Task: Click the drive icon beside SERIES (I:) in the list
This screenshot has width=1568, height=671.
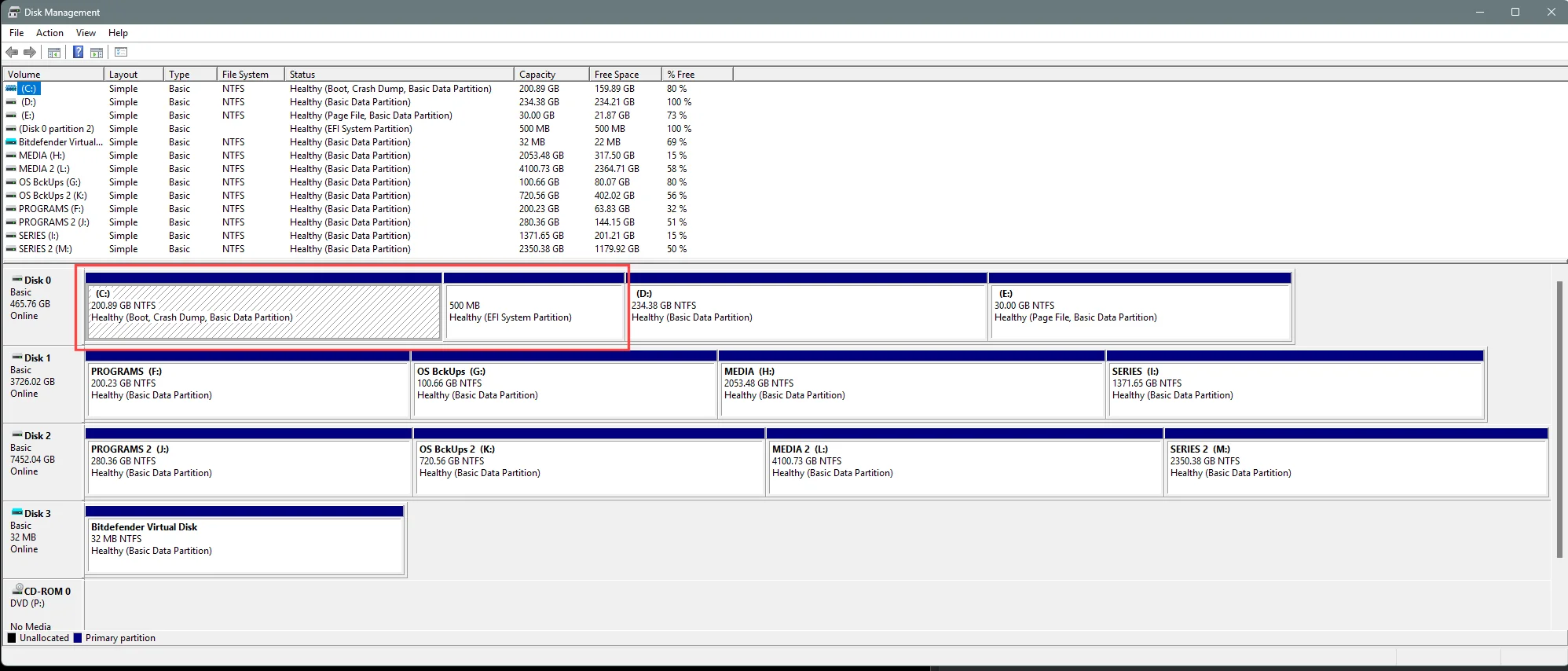Action: pyautogui.click(x=11, y=236)
